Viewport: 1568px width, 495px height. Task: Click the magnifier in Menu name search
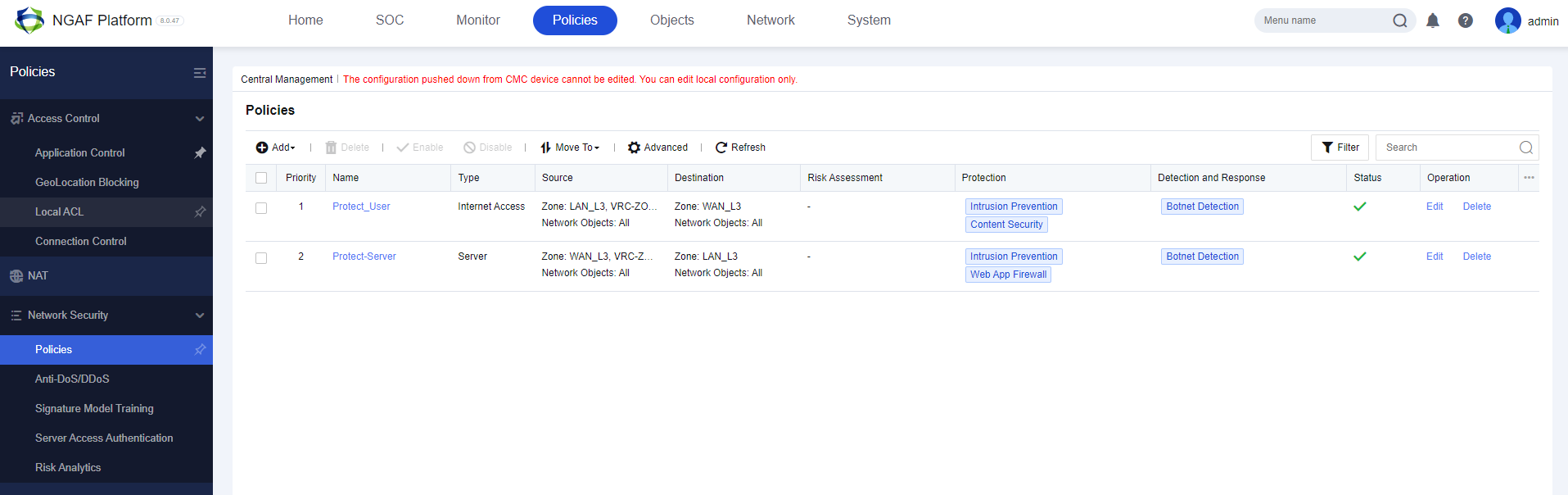point(1400,20)
